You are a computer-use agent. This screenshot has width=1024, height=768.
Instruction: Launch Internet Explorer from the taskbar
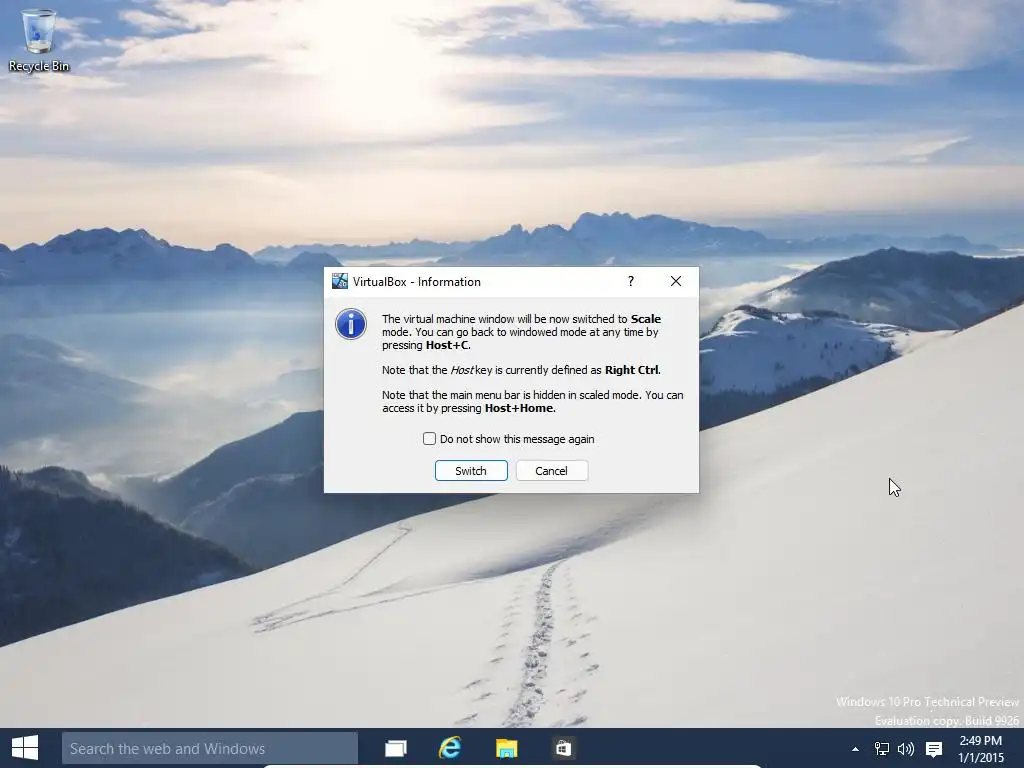450,748
